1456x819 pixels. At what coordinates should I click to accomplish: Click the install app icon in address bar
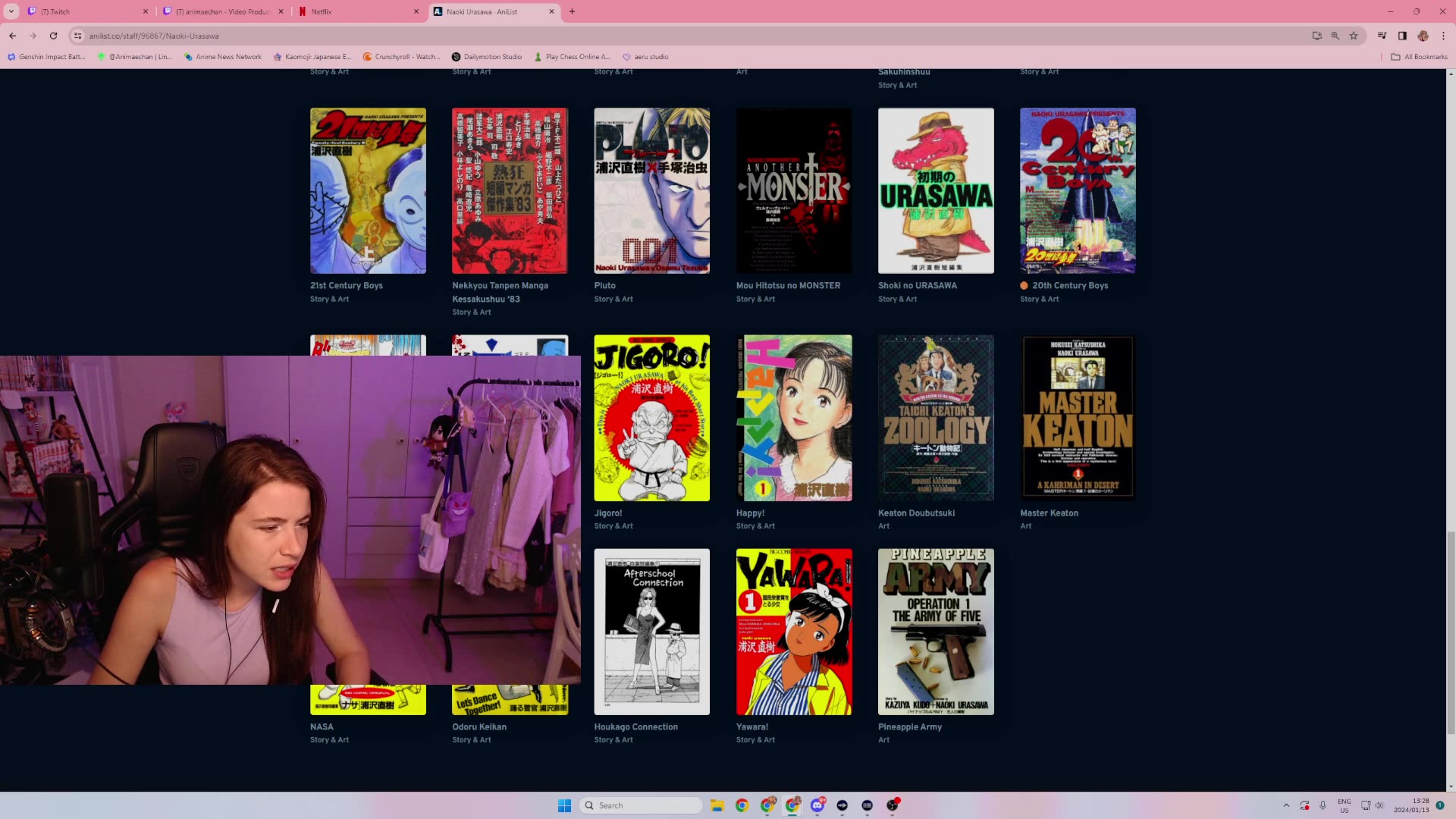tap(1316, 36)
